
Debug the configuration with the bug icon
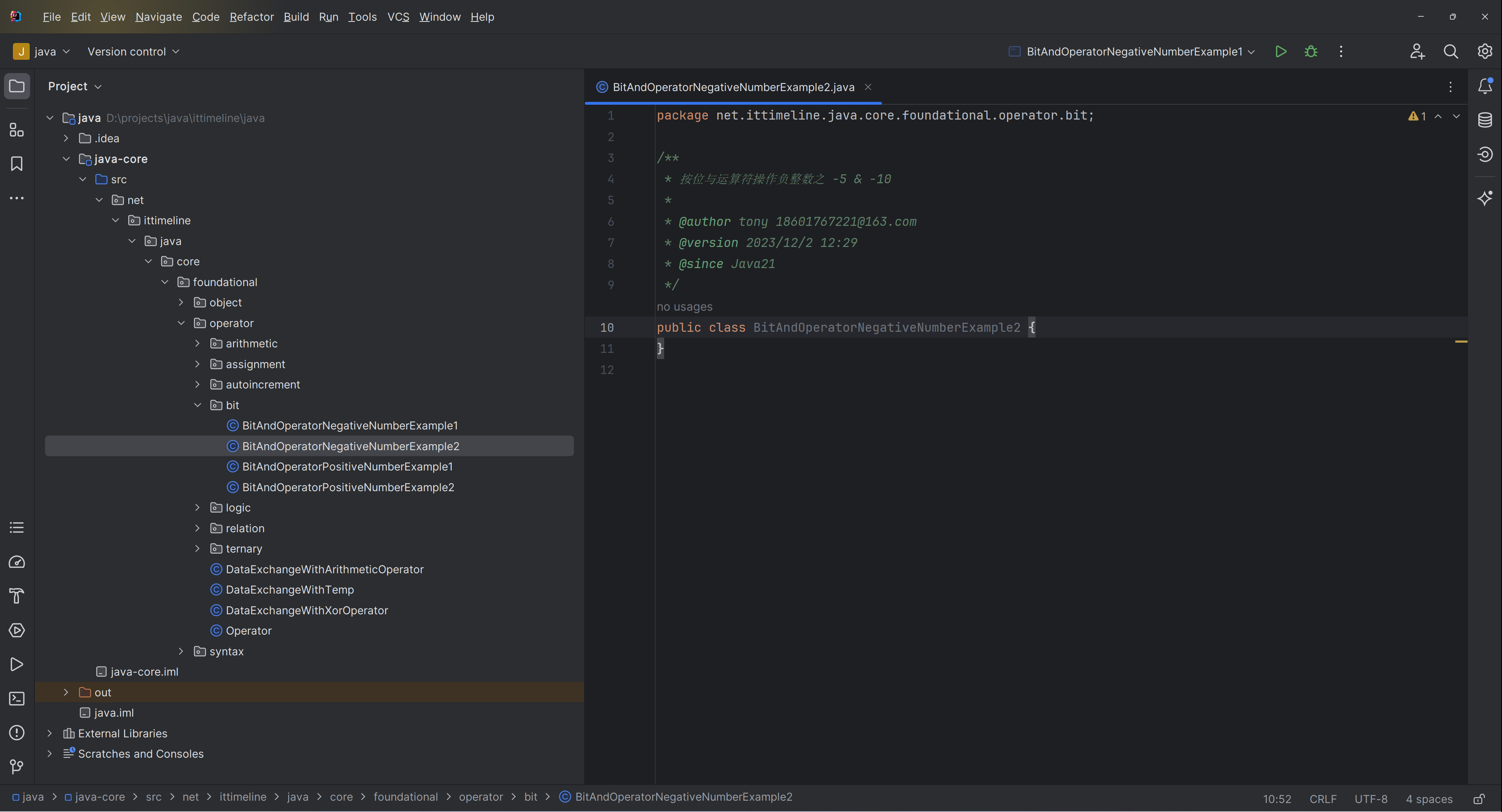pos(1311,51)
